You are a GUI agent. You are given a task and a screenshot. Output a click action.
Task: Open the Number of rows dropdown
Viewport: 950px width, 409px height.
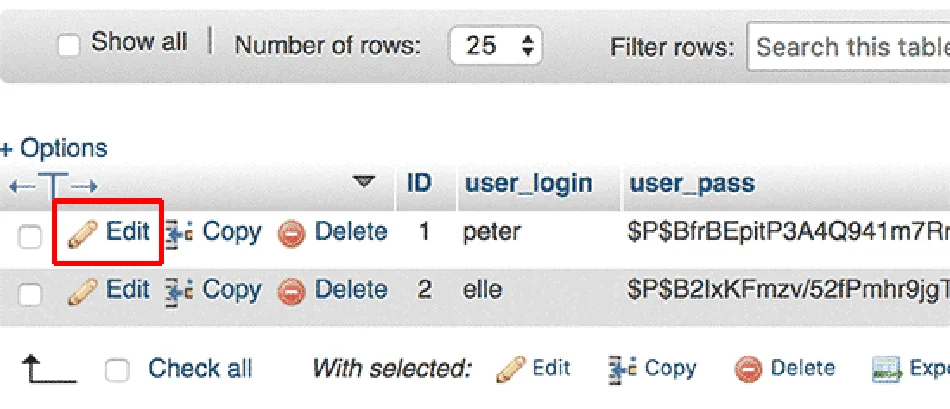pos(496,46)
